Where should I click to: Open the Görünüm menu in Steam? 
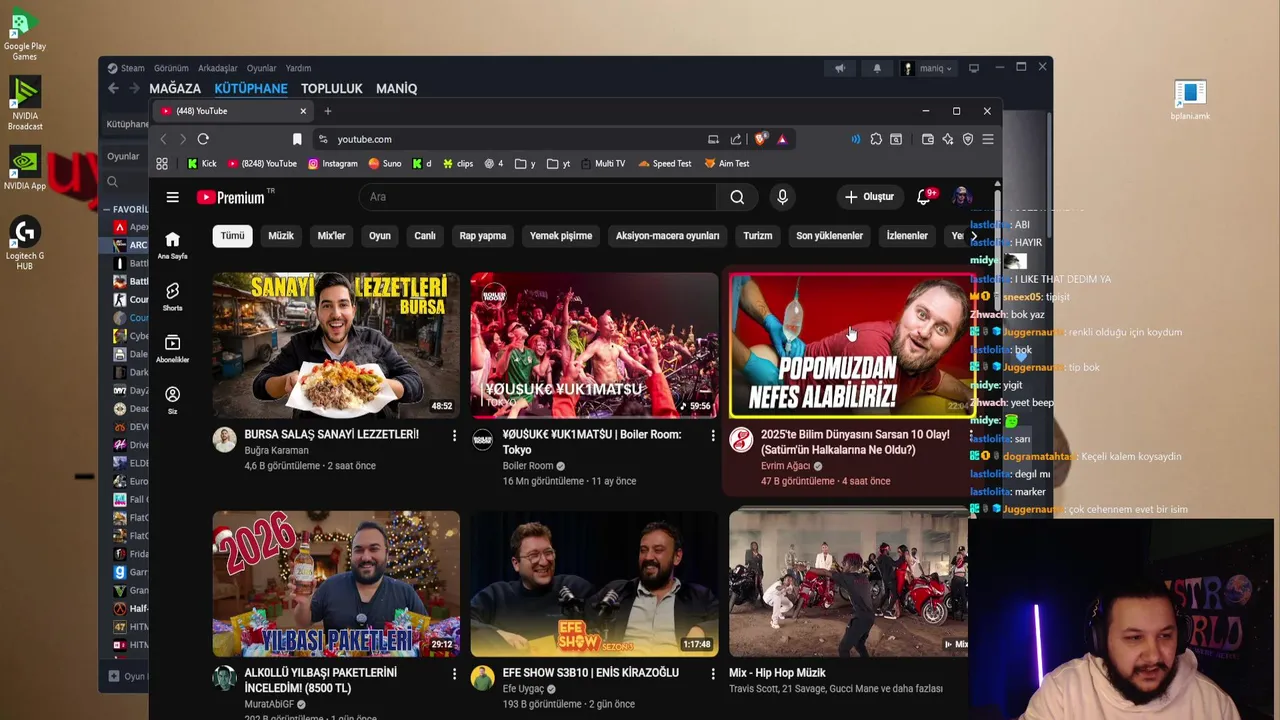point(171,68)
